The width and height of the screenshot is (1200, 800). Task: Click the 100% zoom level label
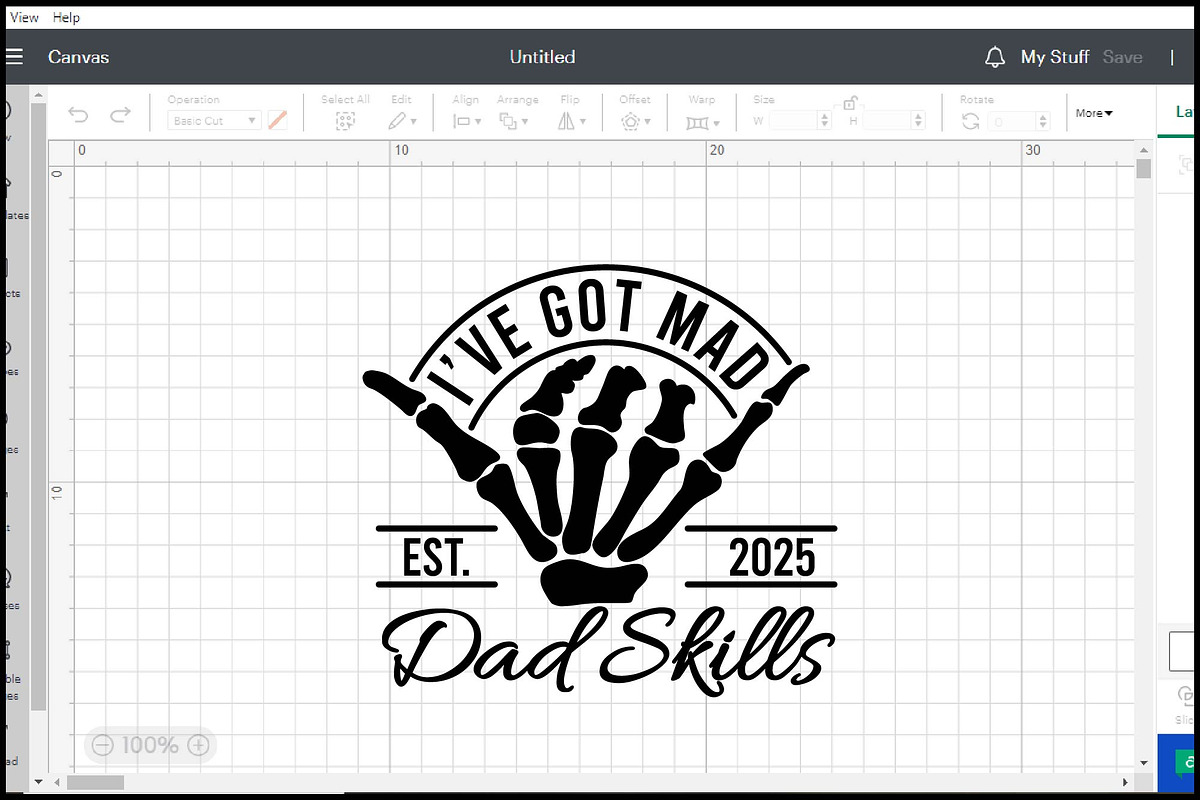coord(150,745)
